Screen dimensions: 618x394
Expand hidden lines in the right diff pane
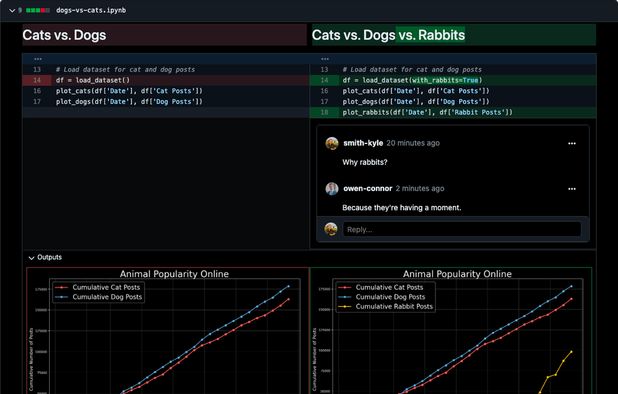[325, 59]
